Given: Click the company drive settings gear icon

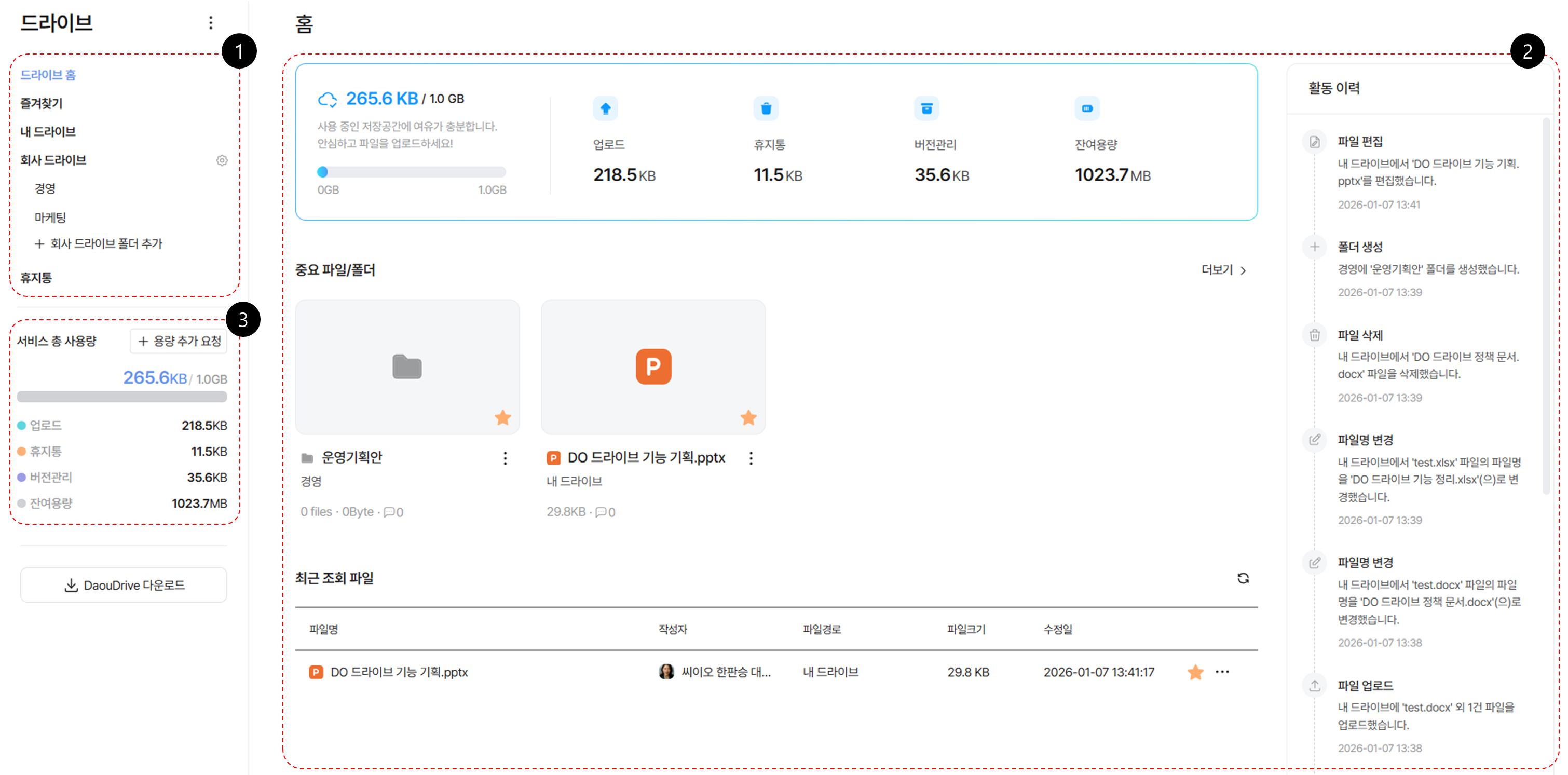Looking at the screenshot, I should coord(222,160).
